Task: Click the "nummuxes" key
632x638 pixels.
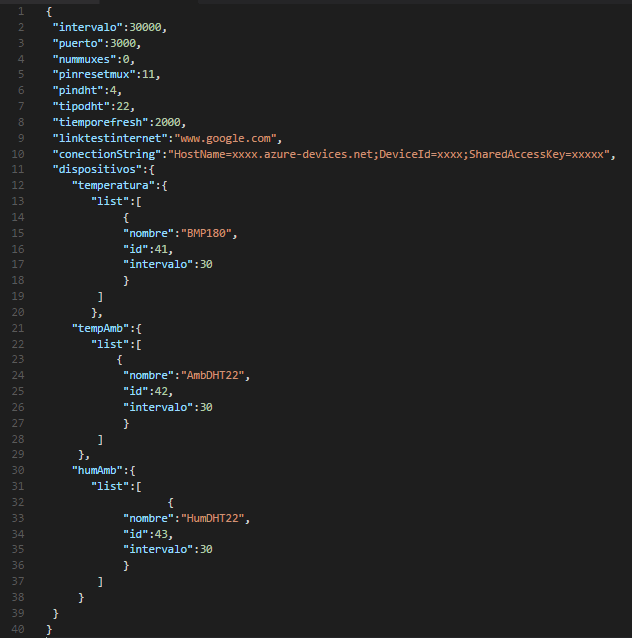Action: (x=84, y=59)
